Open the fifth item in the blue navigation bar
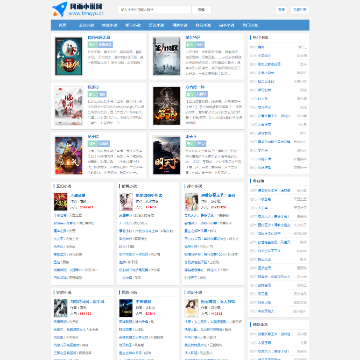Image resolution: width=360 pixels, height=360 pixels. [156, 25]
